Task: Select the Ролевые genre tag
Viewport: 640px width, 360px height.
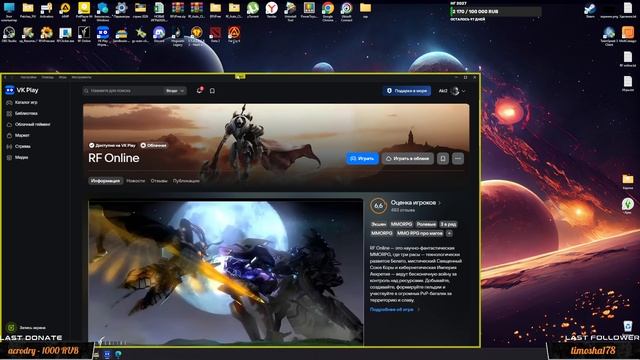Action: pyautogui.click(x=426, y=224)
